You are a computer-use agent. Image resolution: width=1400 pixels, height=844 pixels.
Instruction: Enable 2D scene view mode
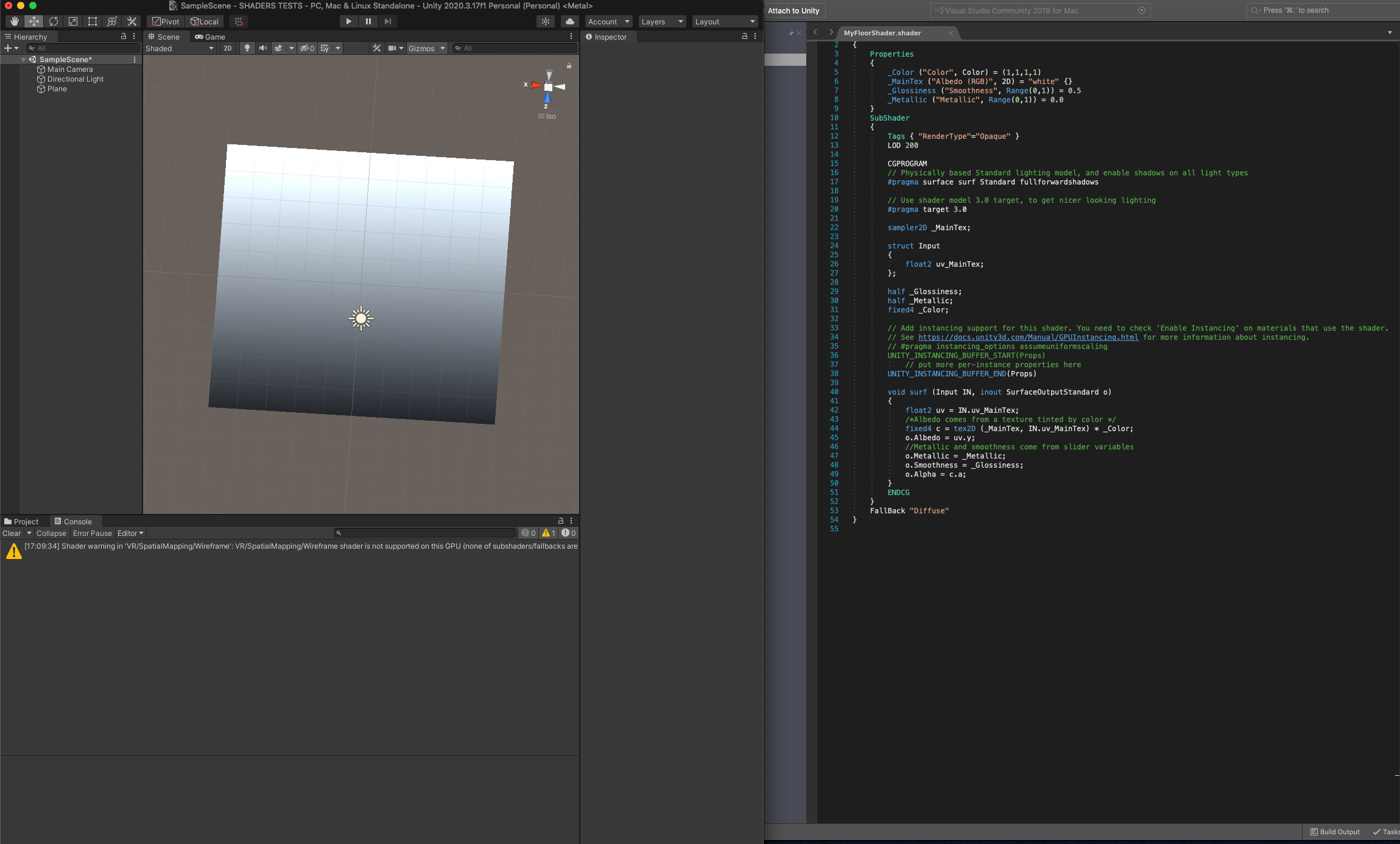pyautogui.click(x=227, y=48)
